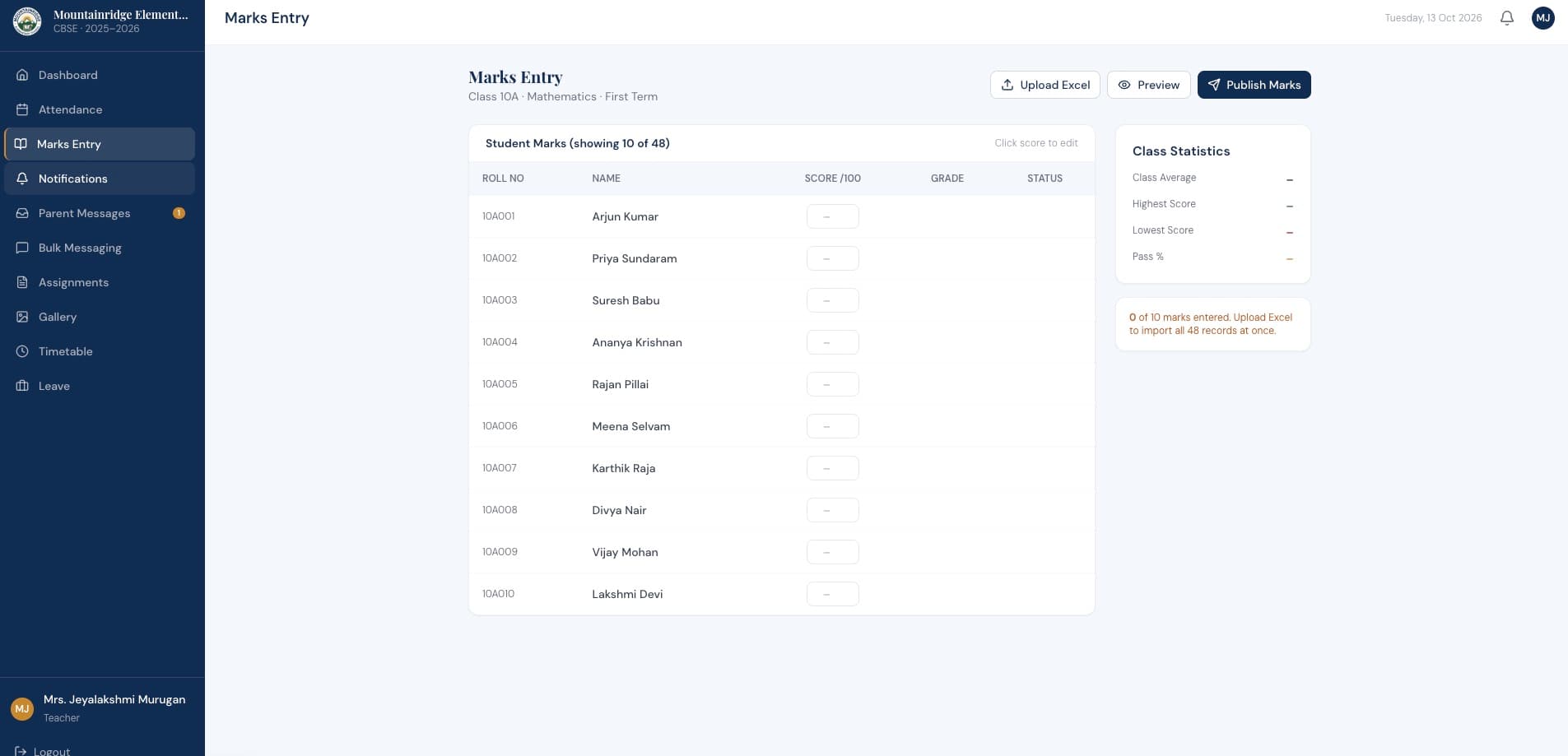The height and width of the screenshot is (756, 1568).
Task: Edit score for Vijay Mohan
Action: (833, 552)
